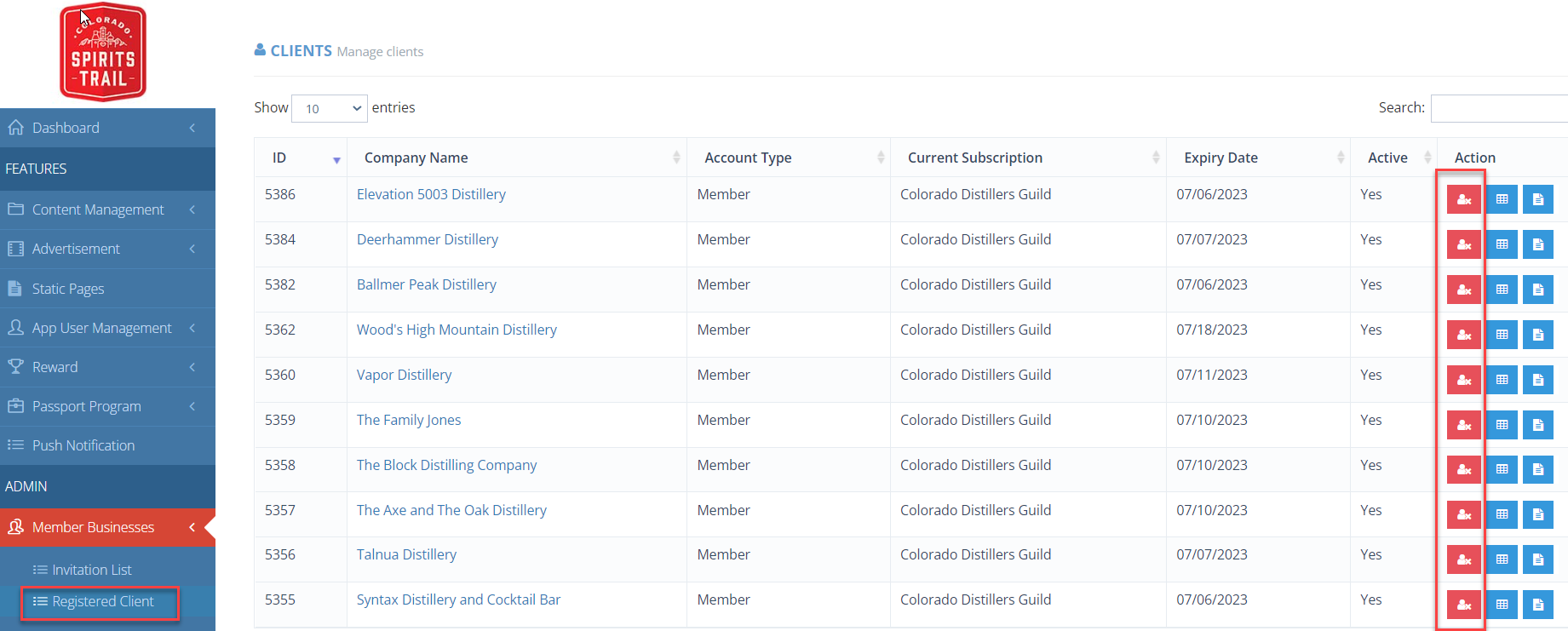Click grid icon for Vapor Distillery
Viewport: 1568px width, 631px height.
coord(1502,380)
